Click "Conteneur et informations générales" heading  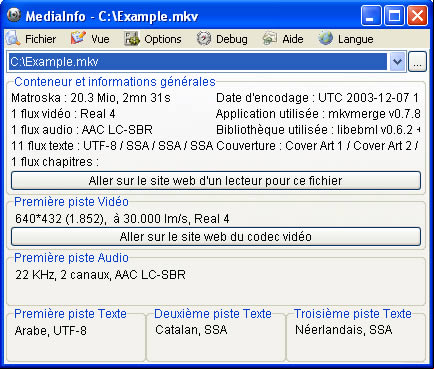click(115, 82)
